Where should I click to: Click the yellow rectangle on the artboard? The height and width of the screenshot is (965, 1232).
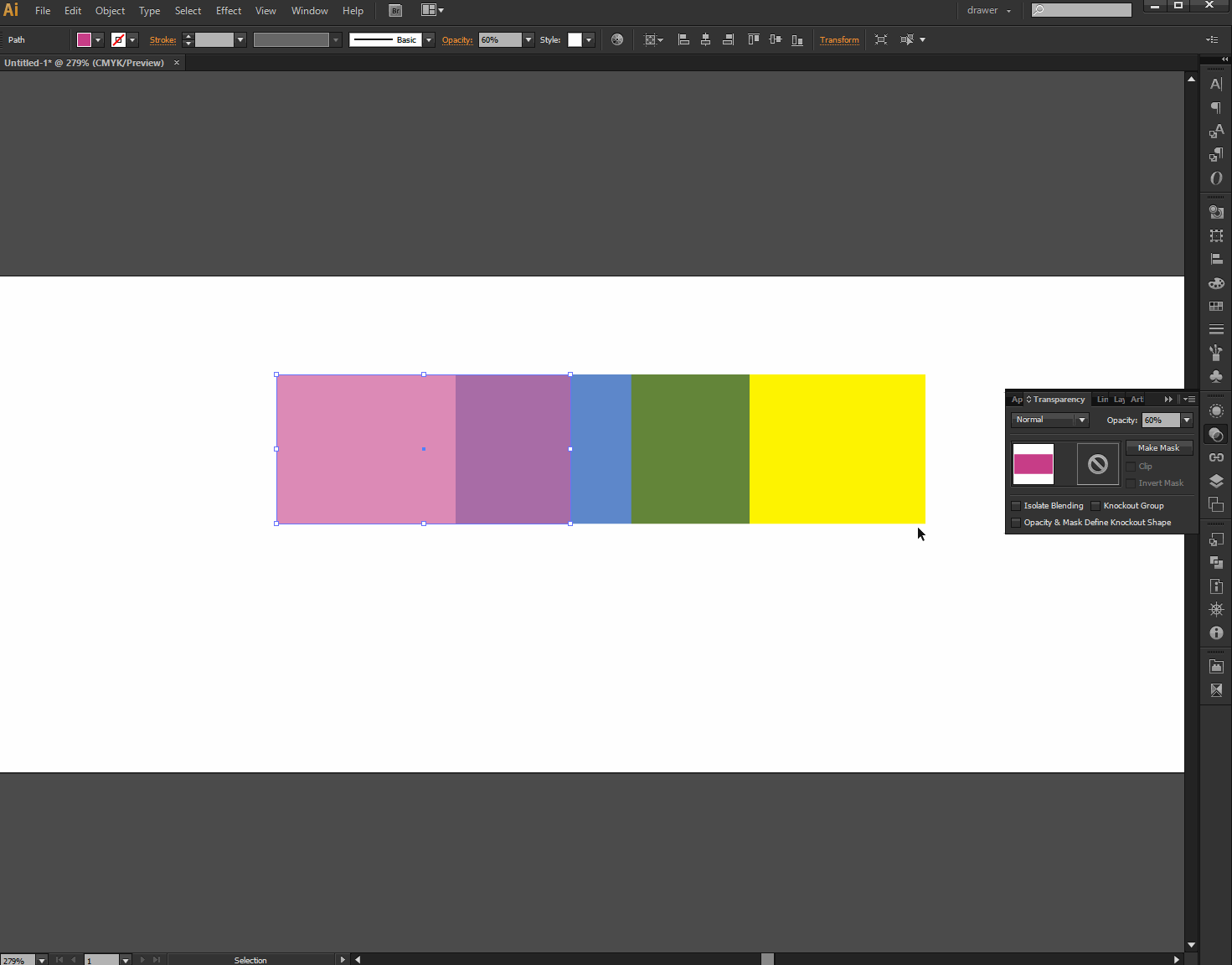838,449
